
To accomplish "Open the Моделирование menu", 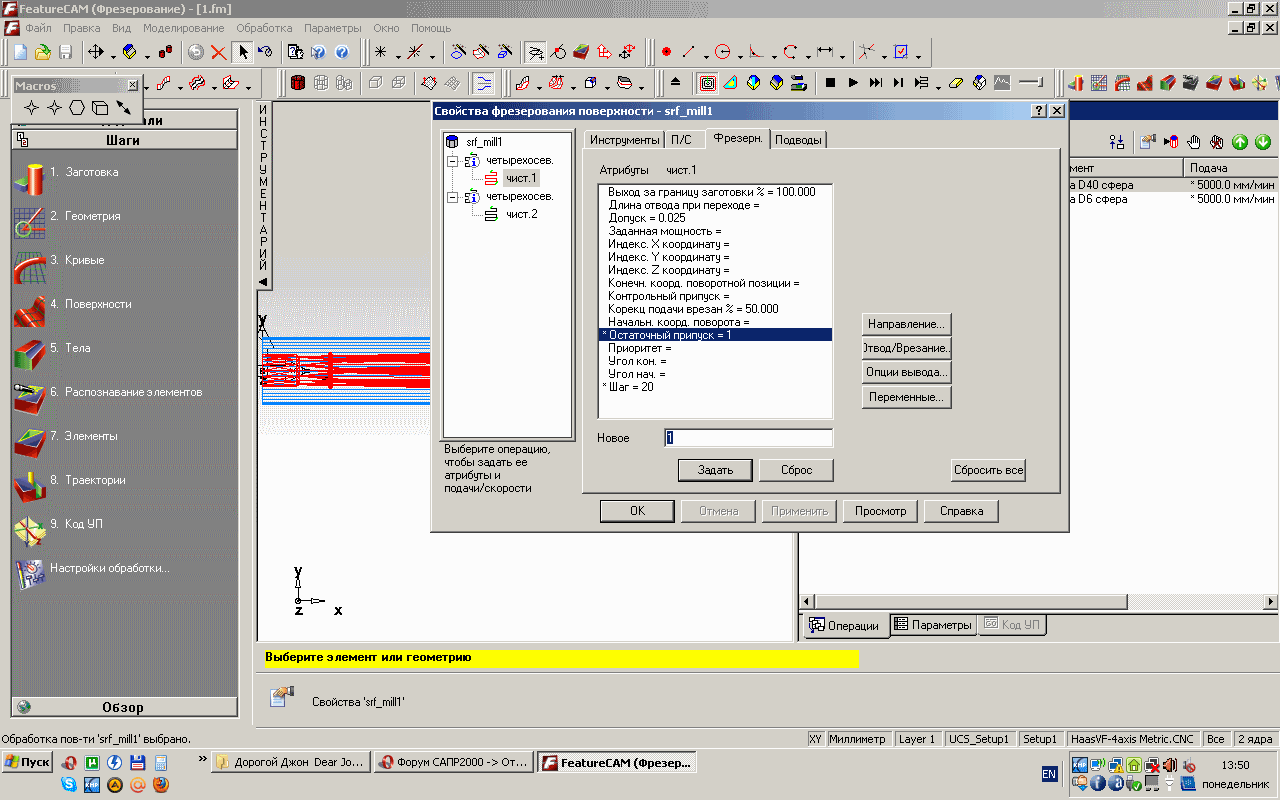I will click(x=183, y=28).
